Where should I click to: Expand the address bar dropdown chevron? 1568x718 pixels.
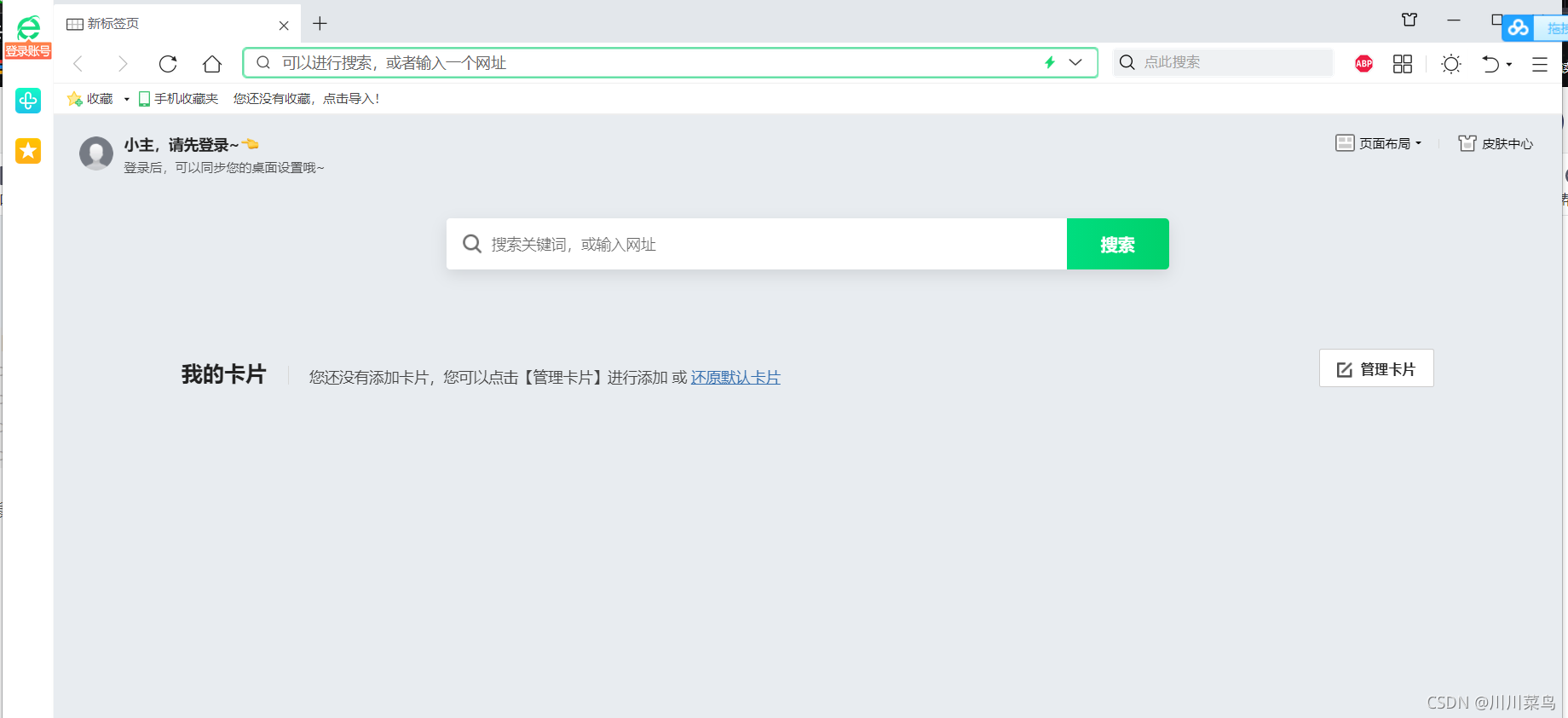1075,62
